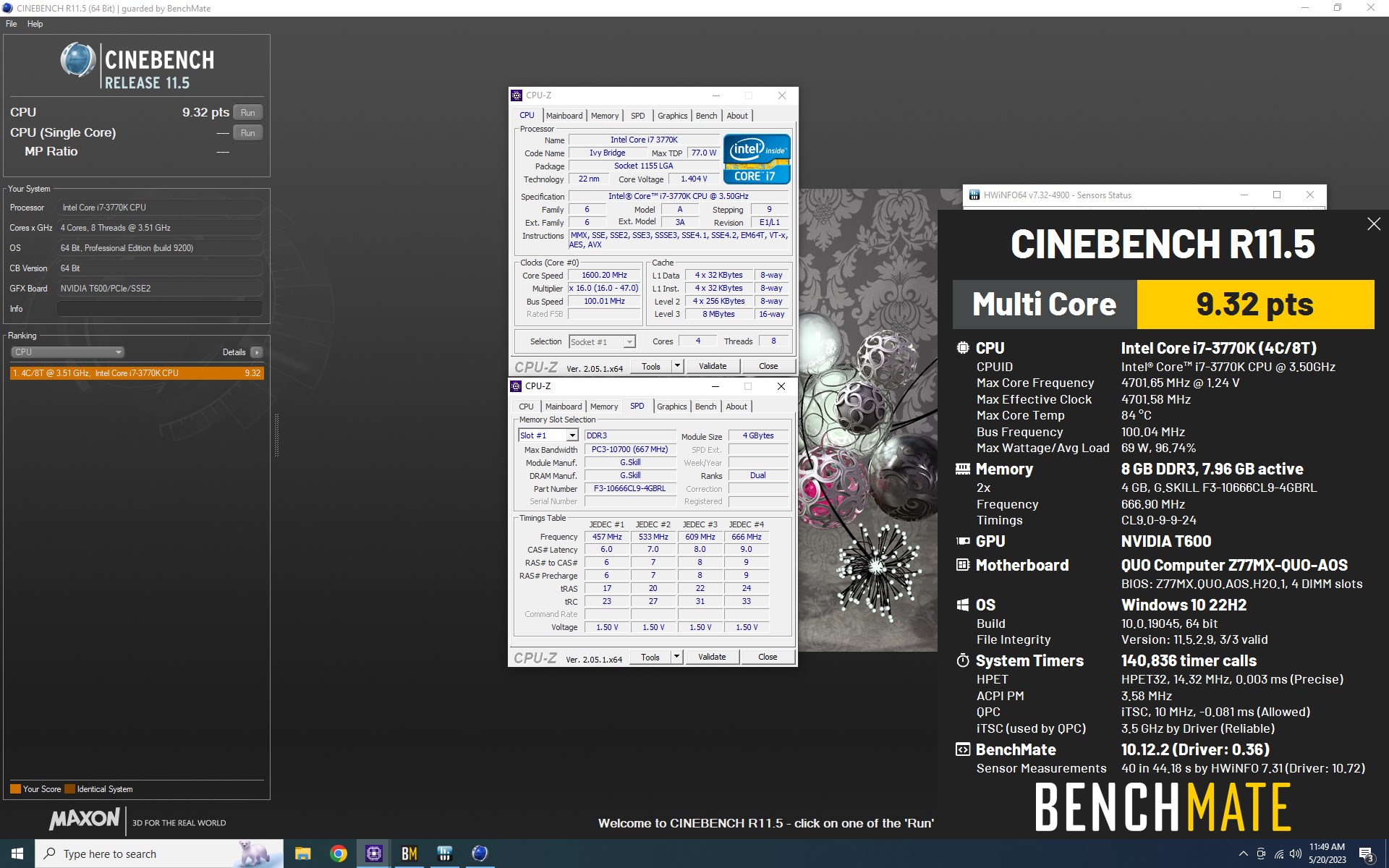This screenshot has width=1389, height=868.
Task: Open Graphics tab in upper CPU-Z
Action: point(672,116)
